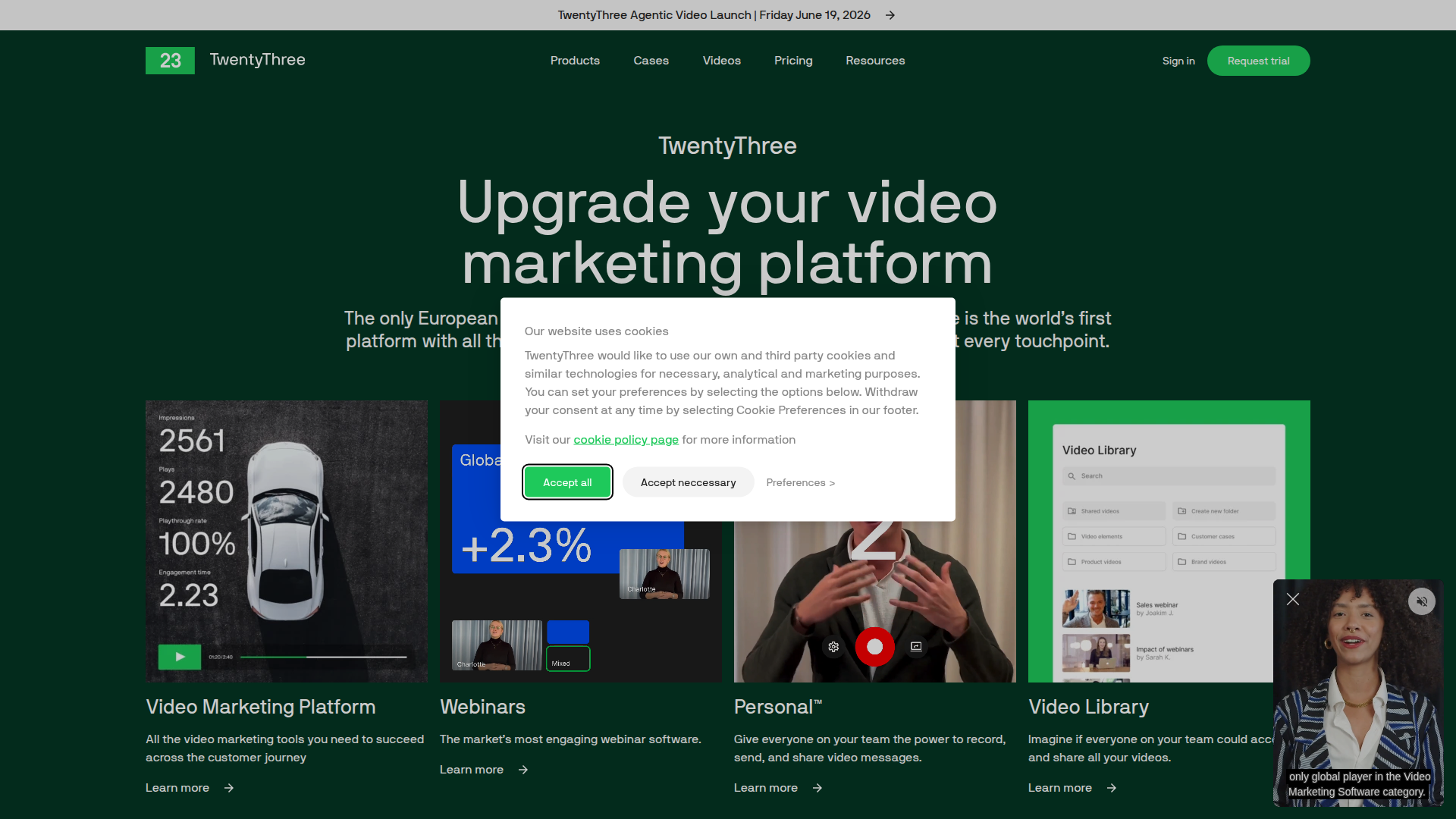Click the Video Library search field
The width and height of the screenshot is (1456, 819).
click(1169, 476)
